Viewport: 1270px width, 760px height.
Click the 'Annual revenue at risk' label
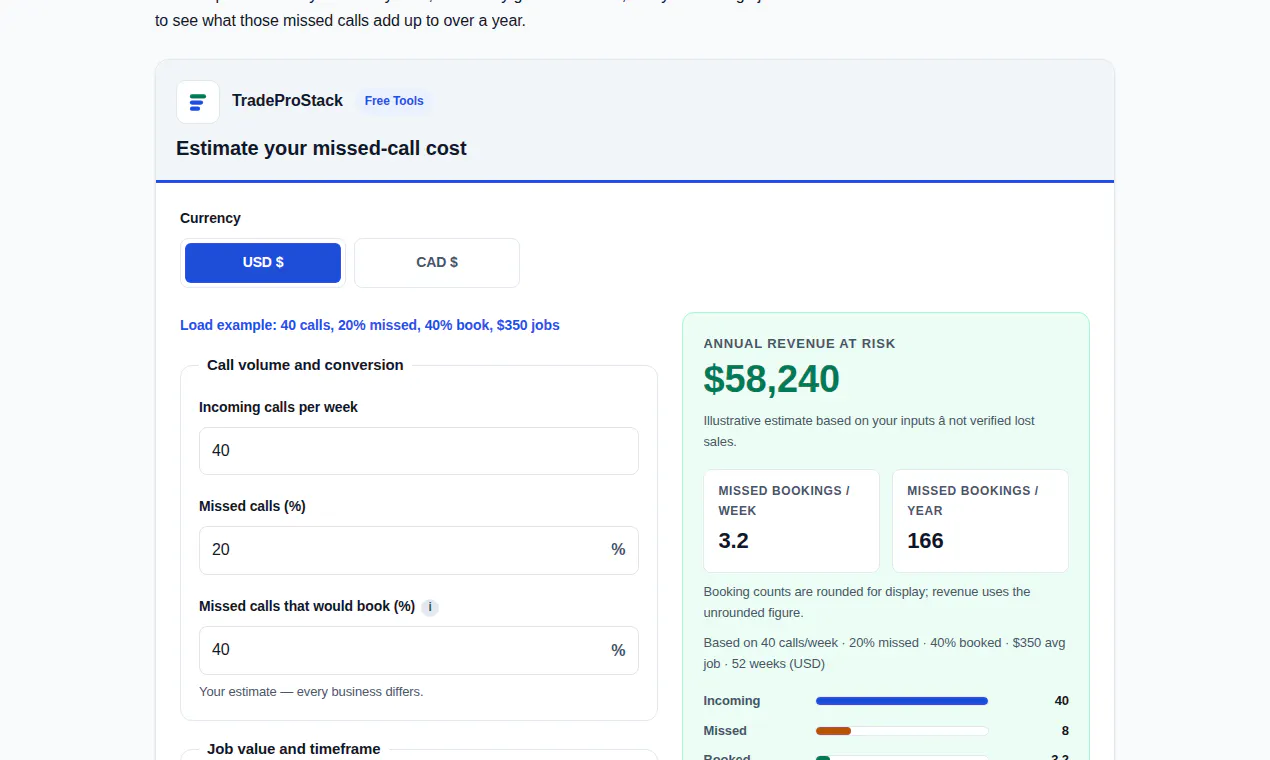coord(799,343)
